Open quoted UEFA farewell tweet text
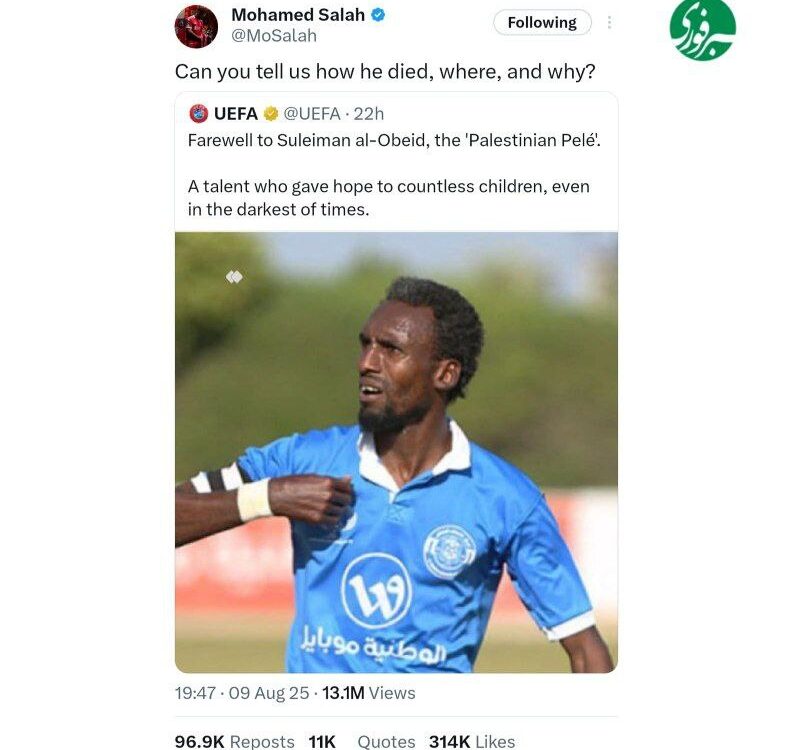This screenshot has width=793, height=750. pyautogui.click(x=394, y=174)
